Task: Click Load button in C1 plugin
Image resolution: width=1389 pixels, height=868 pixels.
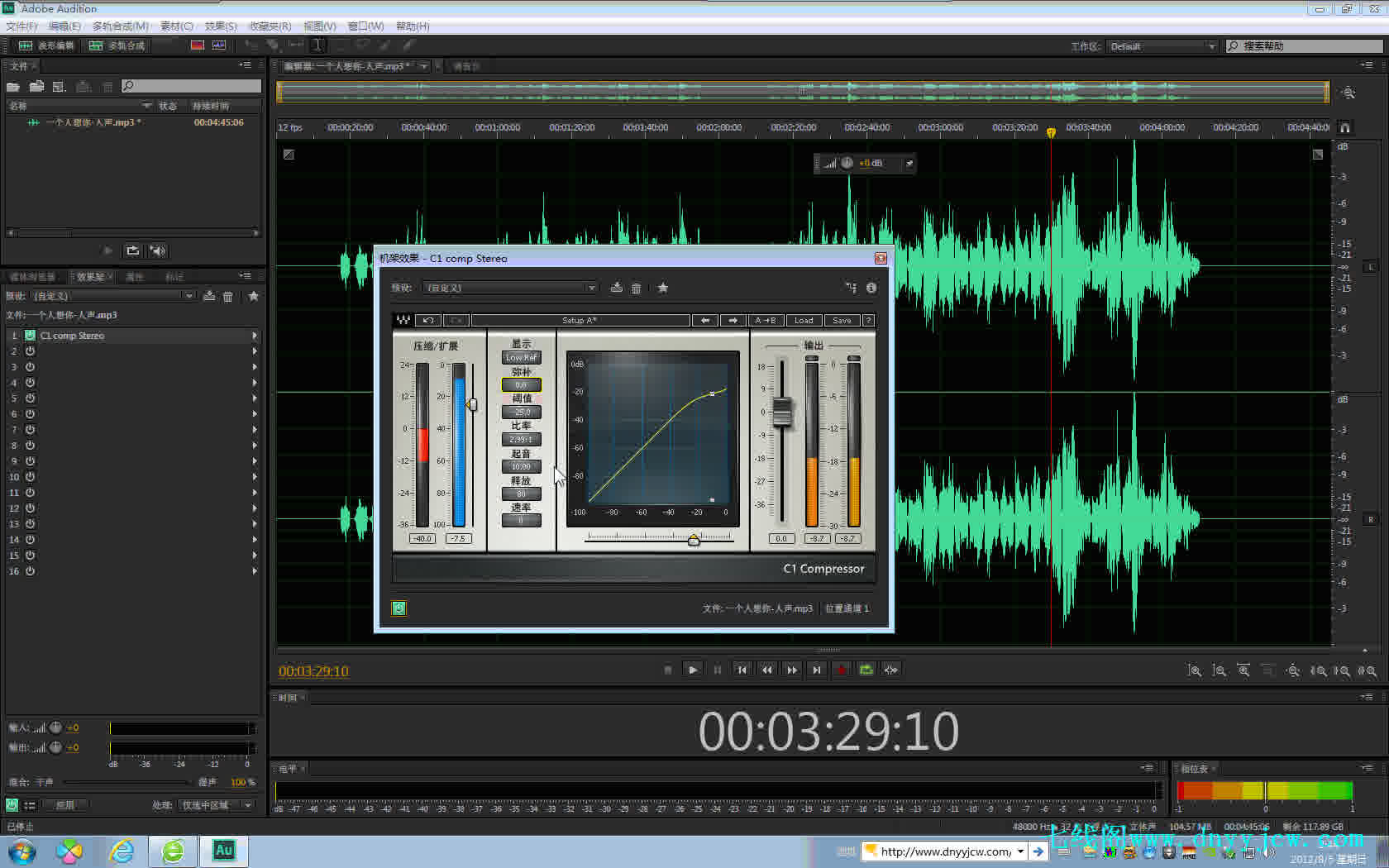Action: [804, 320]
